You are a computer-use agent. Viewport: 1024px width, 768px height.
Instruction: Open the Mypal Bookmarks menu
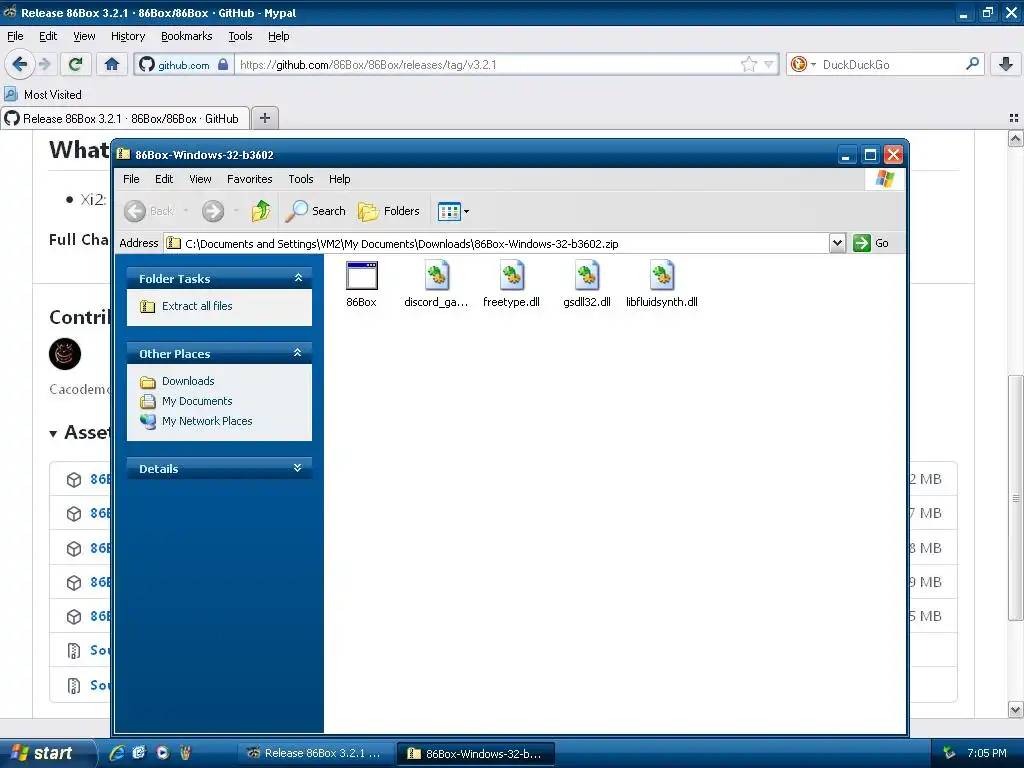pyautogui.click(x=186, y=37)
